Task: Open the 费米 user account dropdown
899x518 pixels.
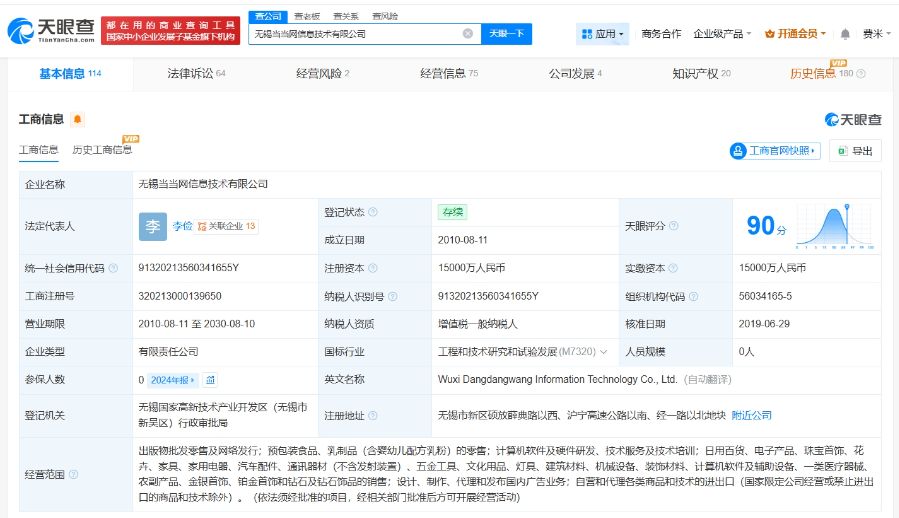Action: click(876, 34)
